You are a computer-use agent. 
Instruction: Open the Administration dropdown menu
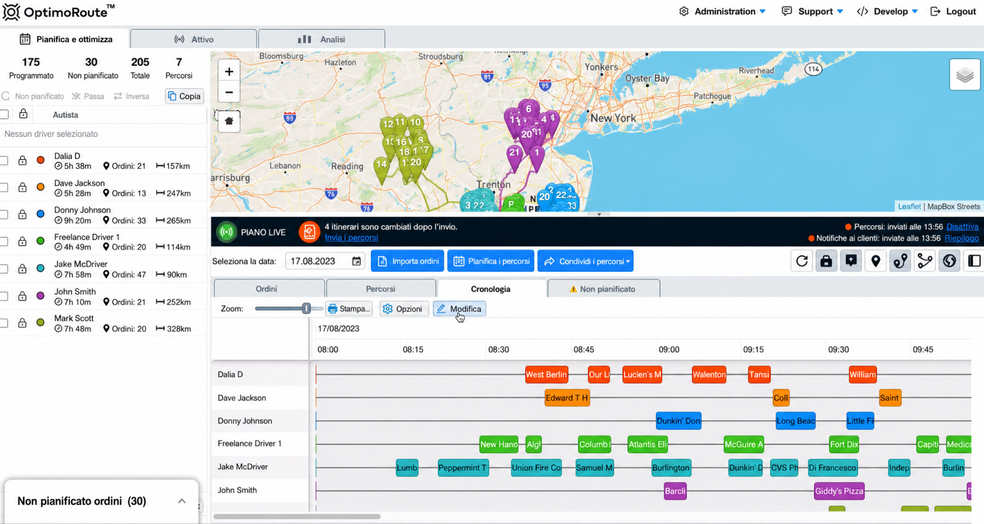pos(722,11)
